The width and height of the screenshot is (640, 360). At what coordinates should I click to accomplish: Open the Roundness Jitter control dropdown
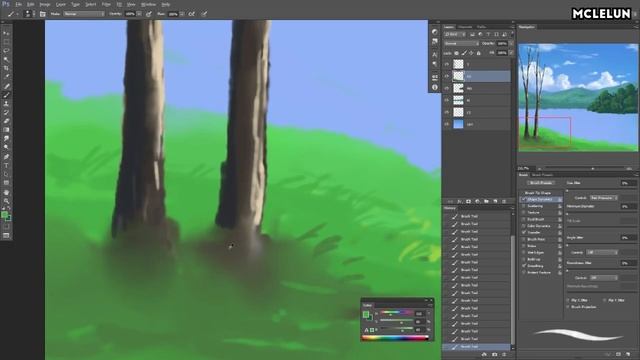pos(604,278)
